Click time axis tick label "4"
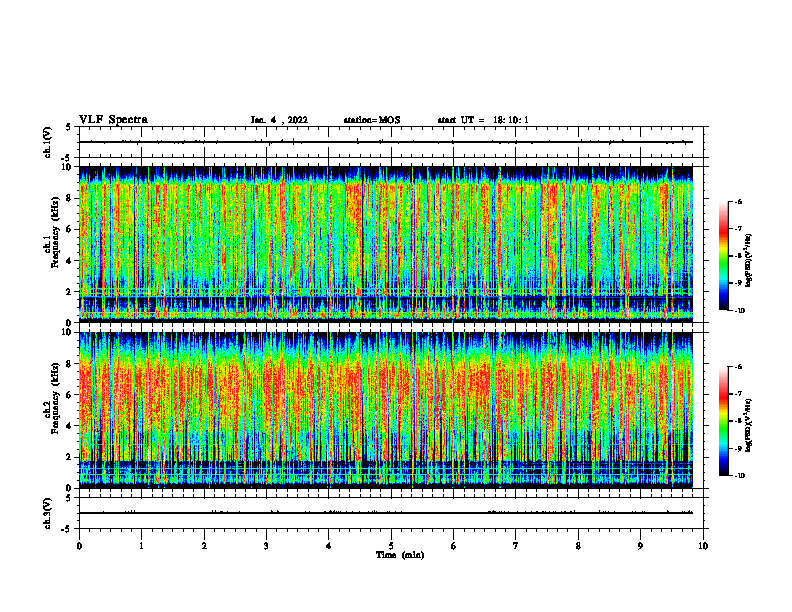The image size is (792, 612). pyautogui.click(x=329, y=546)
